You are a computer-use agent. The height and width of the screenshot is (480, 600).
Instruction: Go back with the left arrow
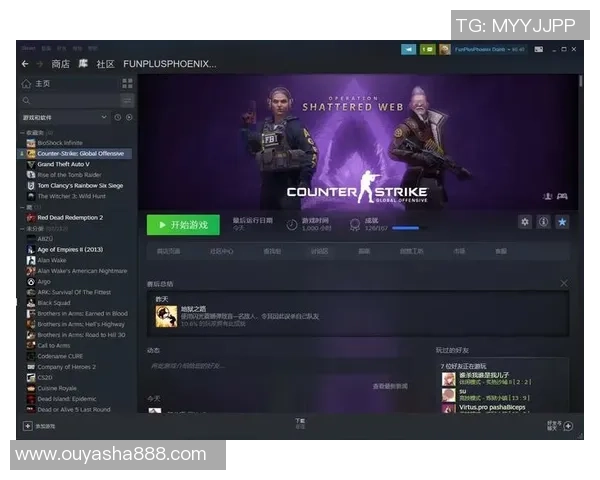25,64
